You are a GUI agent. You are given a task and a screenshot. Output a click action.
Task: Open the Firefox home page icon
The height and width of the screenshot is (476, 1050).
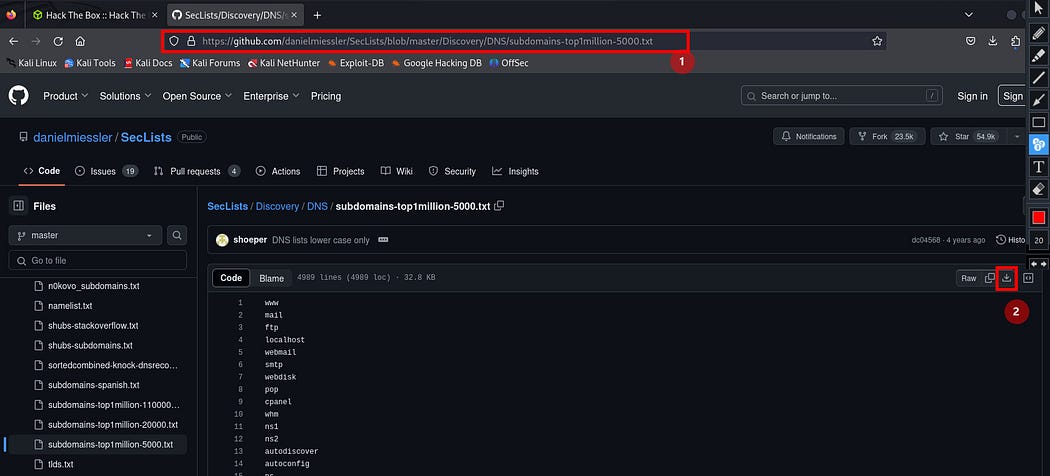[x=80, y=41]
